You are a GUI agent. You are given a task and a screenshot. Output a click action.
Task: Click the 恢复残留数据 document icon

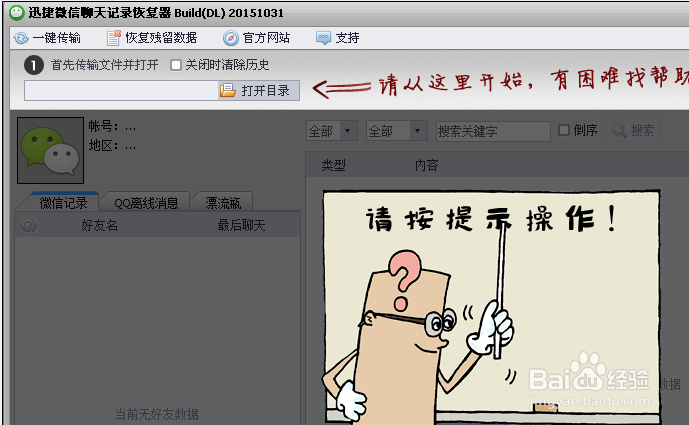[x=114, y=38]
